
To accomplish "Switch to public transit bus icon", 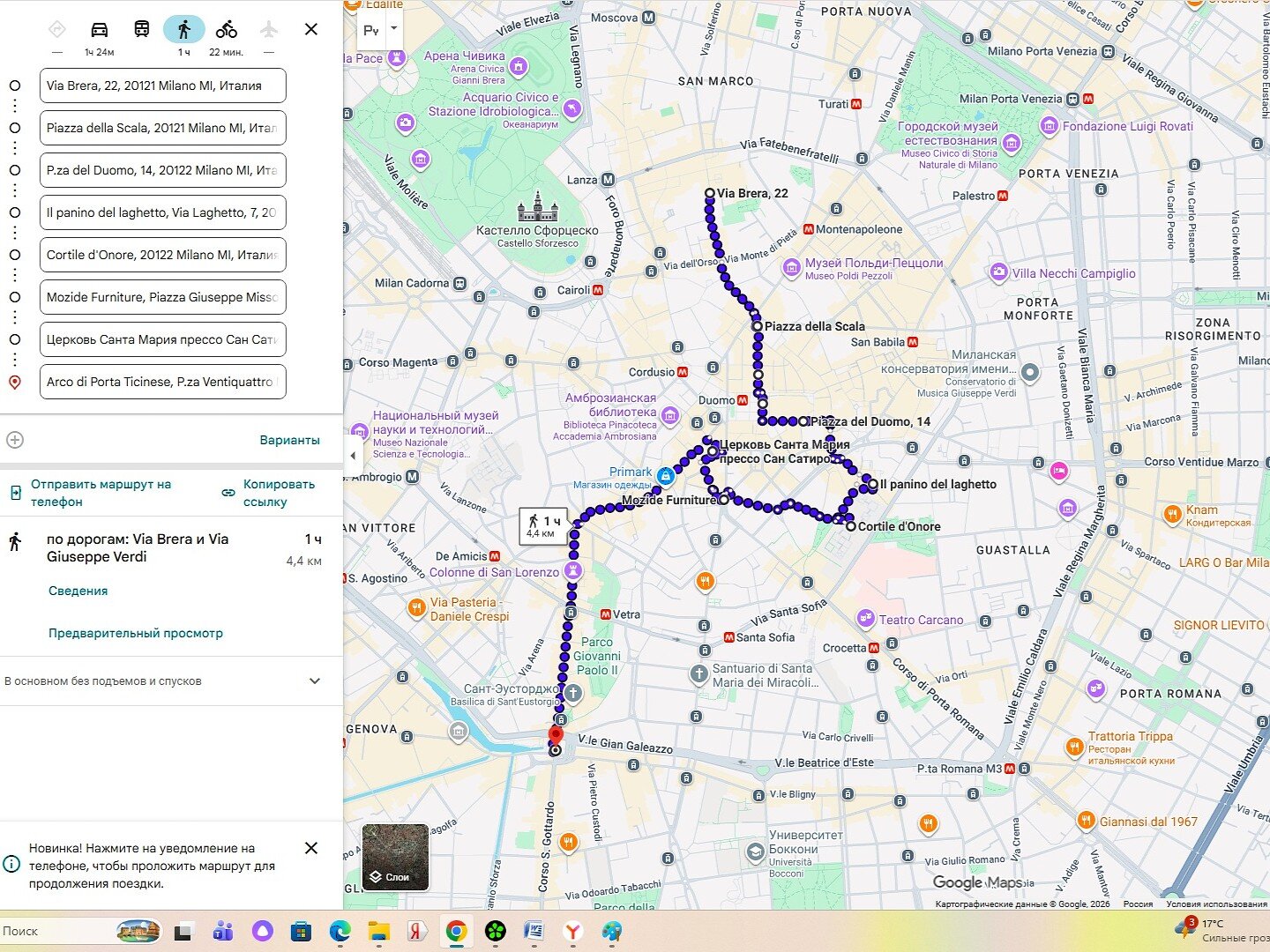I will pos(142,29).
